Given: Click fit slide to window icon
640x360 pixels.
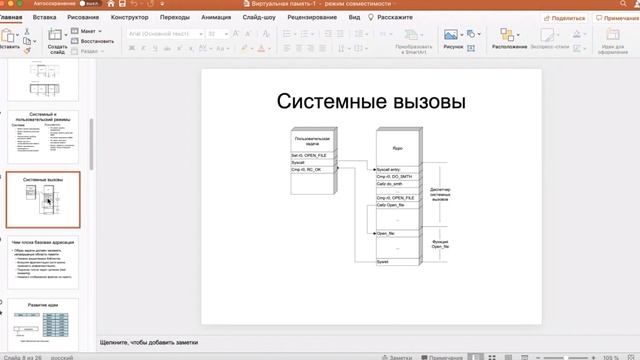Looking at the screenshot, I should 631,358.
